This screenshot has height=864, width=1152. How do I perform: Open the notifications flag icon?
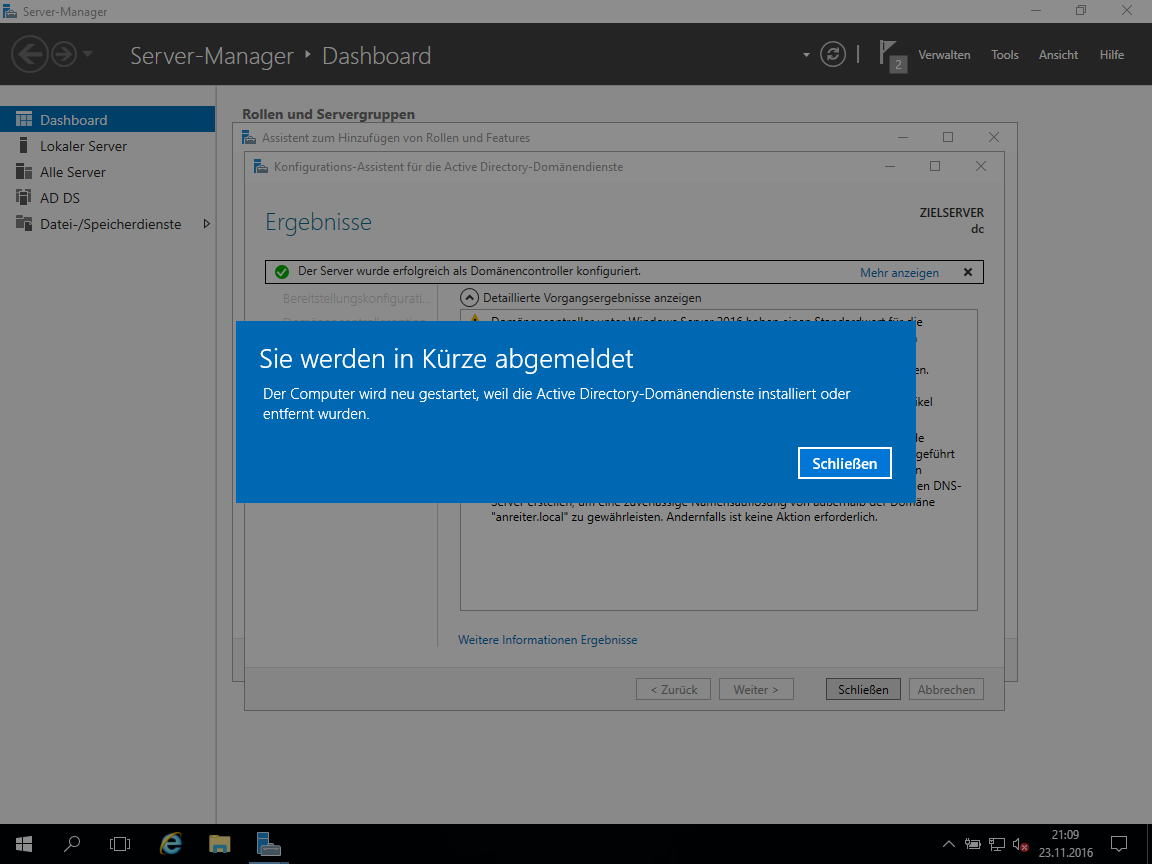[892, 56]
